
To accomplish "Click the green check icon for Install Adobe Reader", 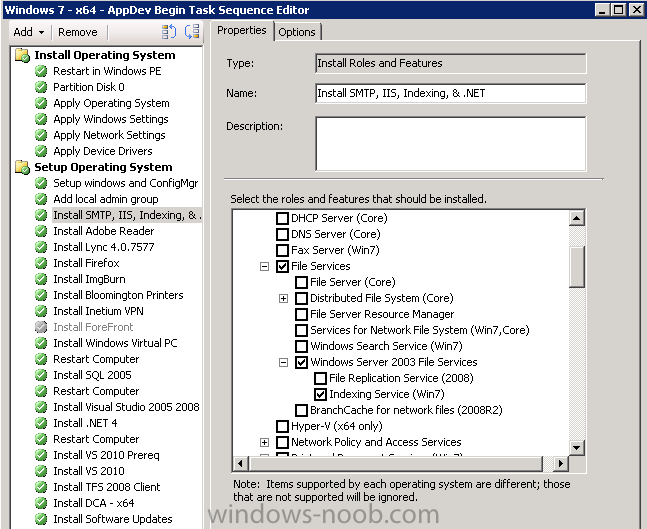I will click(x=41, y=231).
